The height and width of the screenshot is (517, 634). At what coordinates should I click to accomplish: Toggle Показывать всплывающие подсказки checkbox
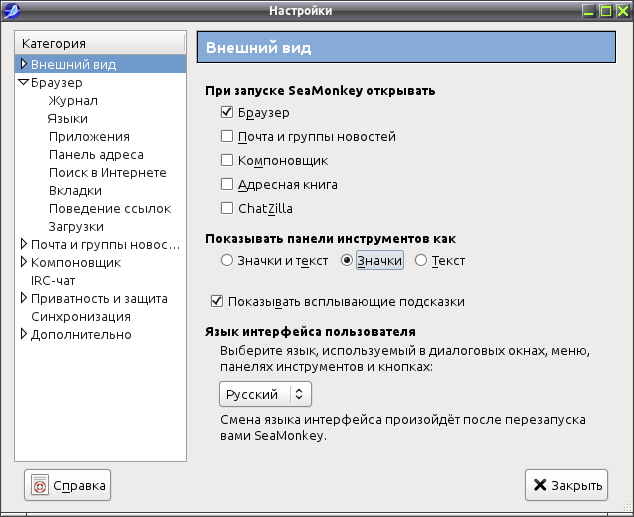217,301
